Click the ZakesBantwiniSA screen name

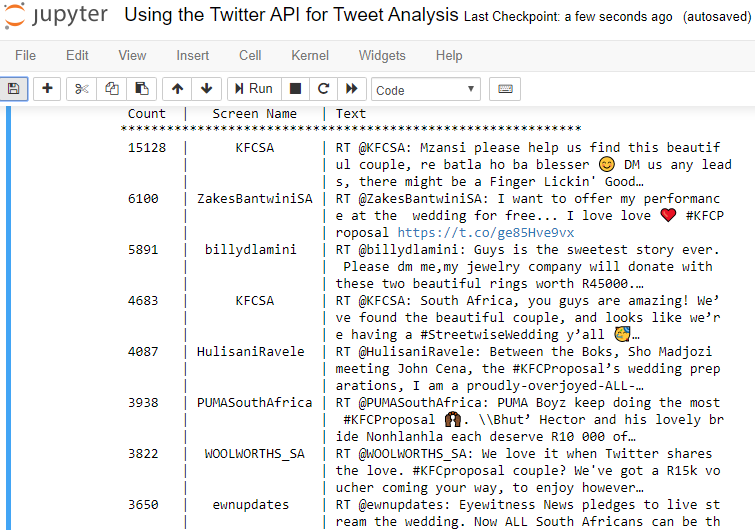(255, 198)
